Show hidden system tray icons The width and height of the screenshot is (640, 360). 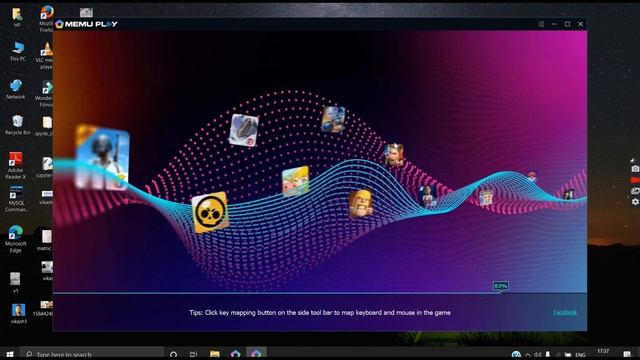coord(528,355)
